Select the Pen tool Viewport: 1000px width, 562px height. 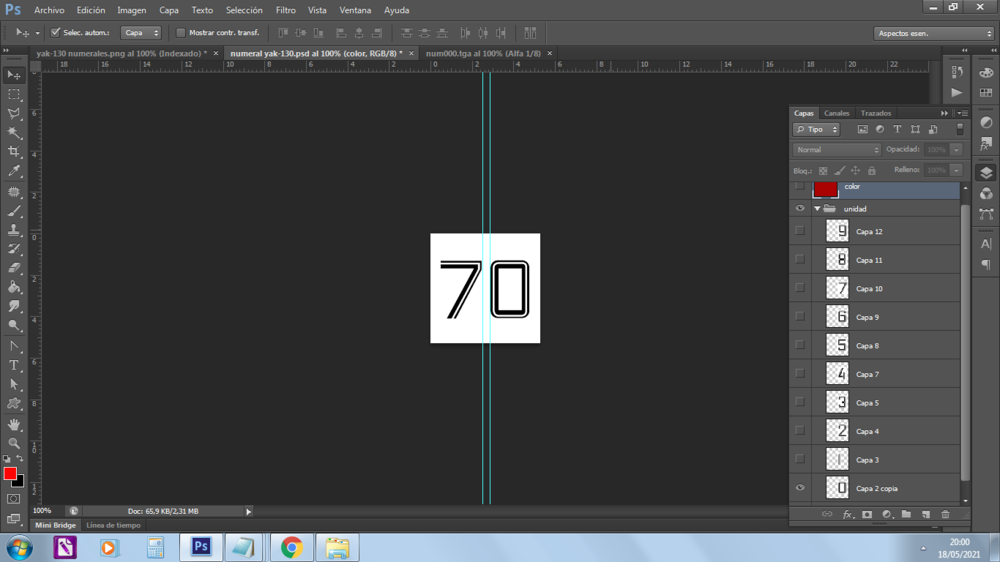tap(14, 346)
